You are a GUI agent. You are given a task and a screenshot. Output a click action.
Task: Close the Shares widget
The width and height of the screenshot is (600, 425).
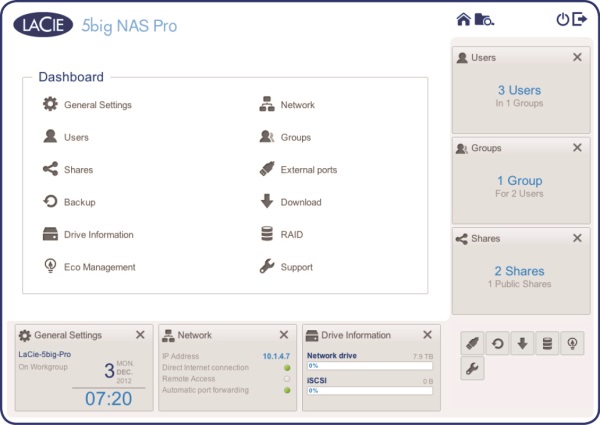[x=577, y=238]
